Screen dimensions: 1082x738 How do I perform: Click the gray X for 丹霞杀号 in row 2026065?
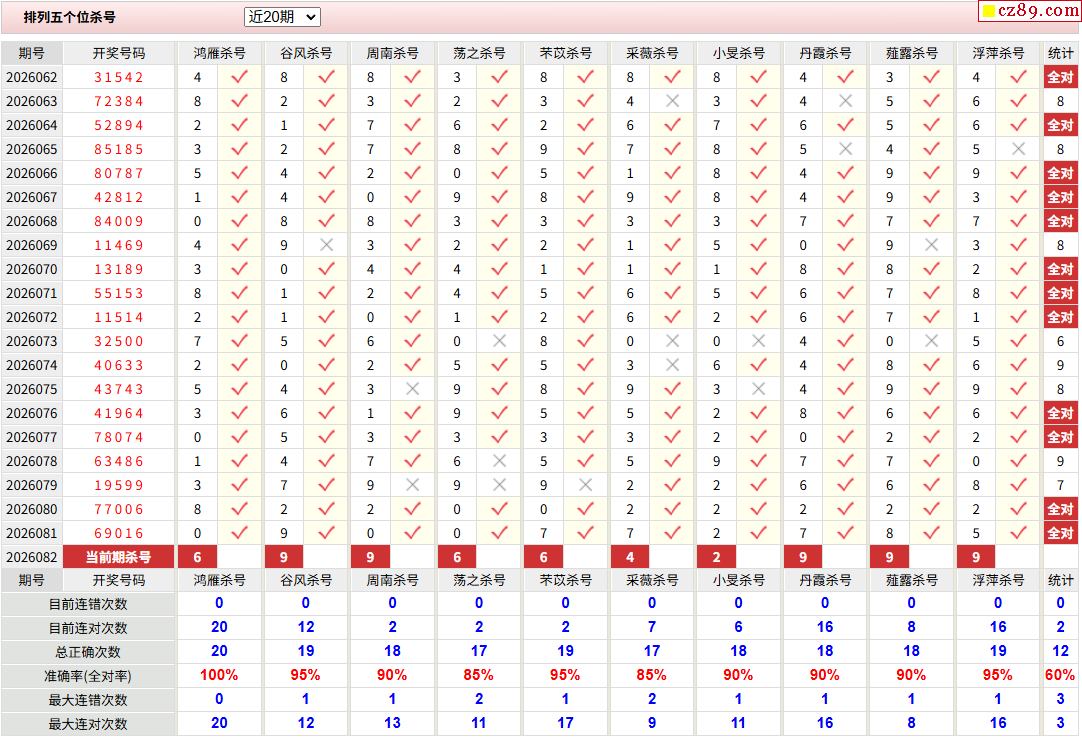click(845, 149)
